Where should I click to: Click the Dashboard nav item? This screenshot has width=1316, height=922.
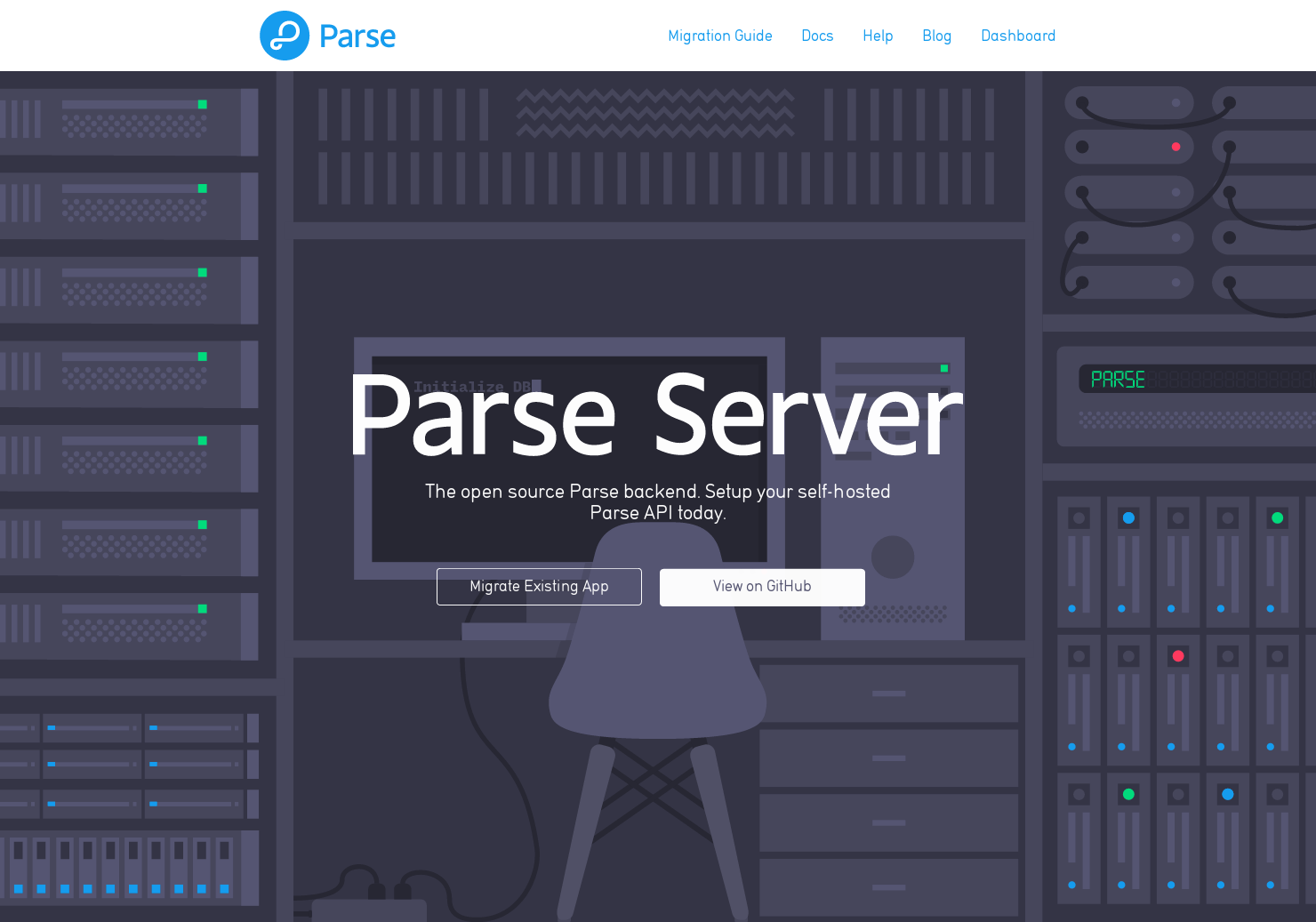pos(1018,36)
